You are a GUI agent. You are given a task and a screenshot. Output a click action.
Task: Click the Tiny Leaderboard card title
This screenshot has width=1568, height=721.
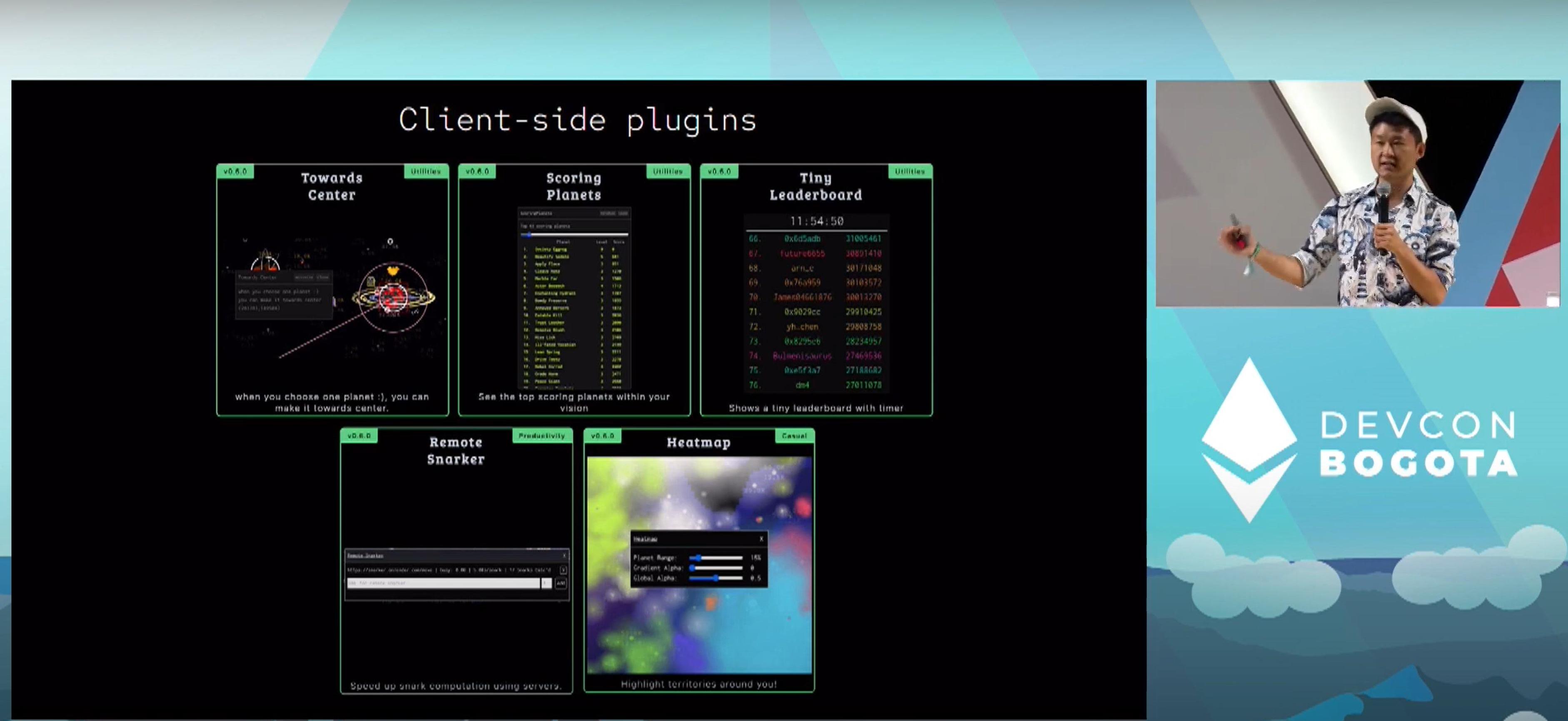[x=815, y=186]
